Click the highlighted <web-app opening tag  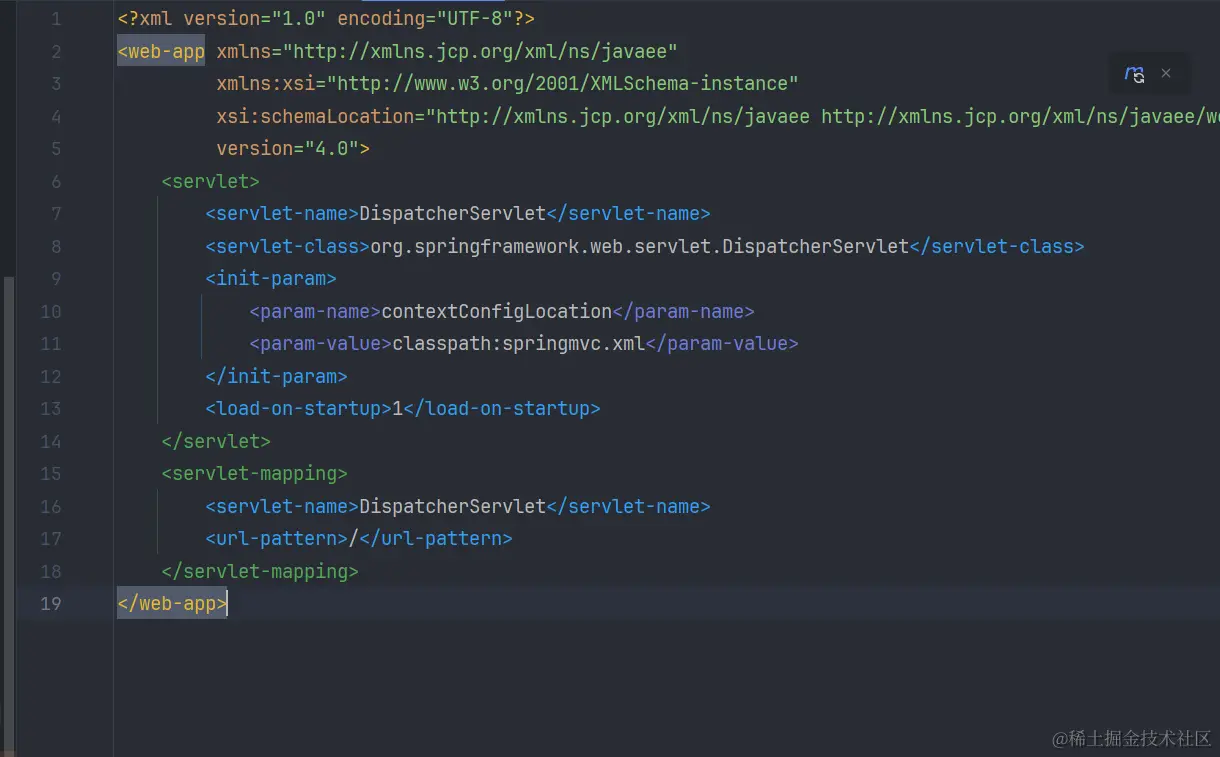click(x=161, y=51)
